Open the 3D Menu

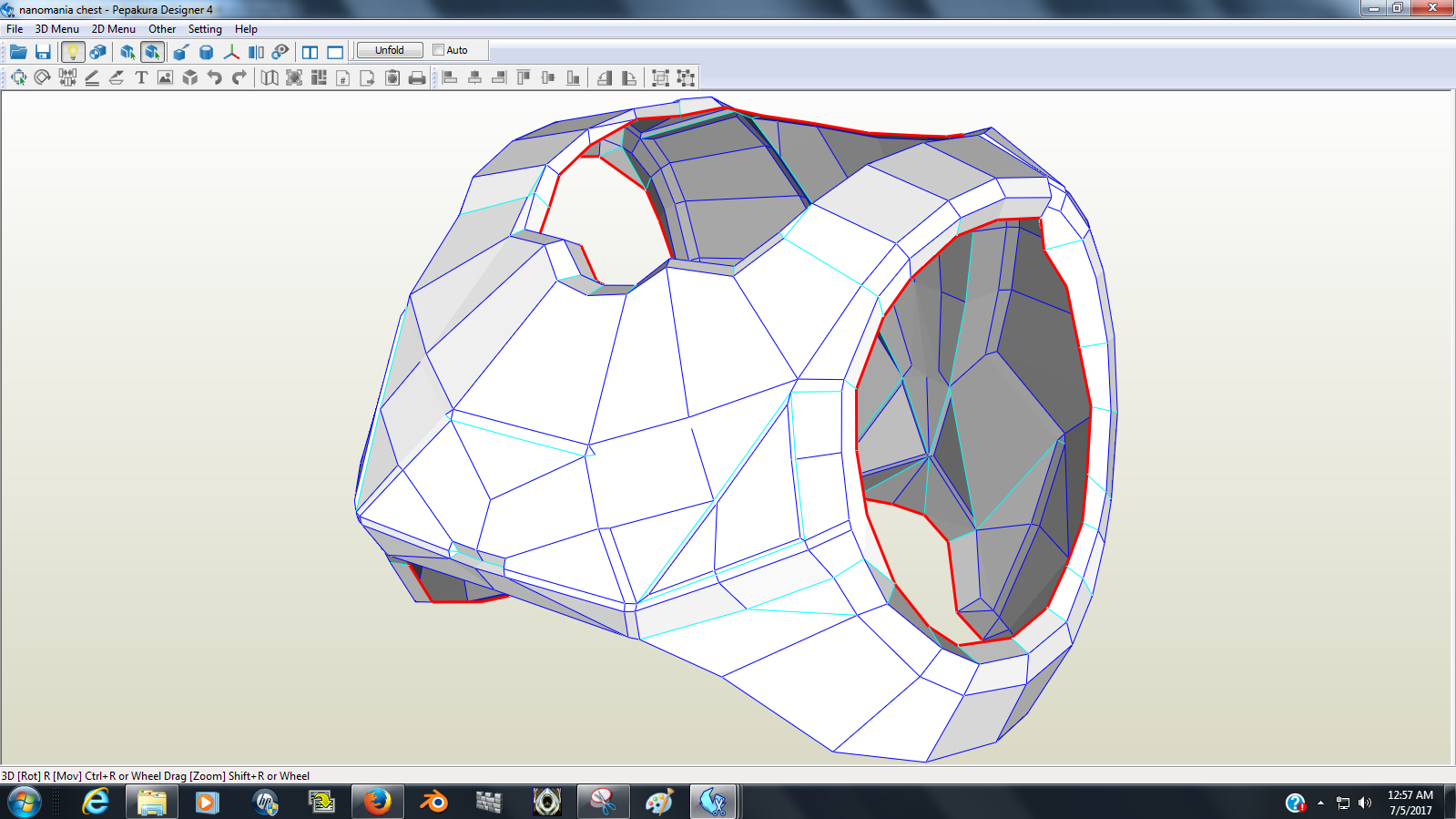coord(56,29)
